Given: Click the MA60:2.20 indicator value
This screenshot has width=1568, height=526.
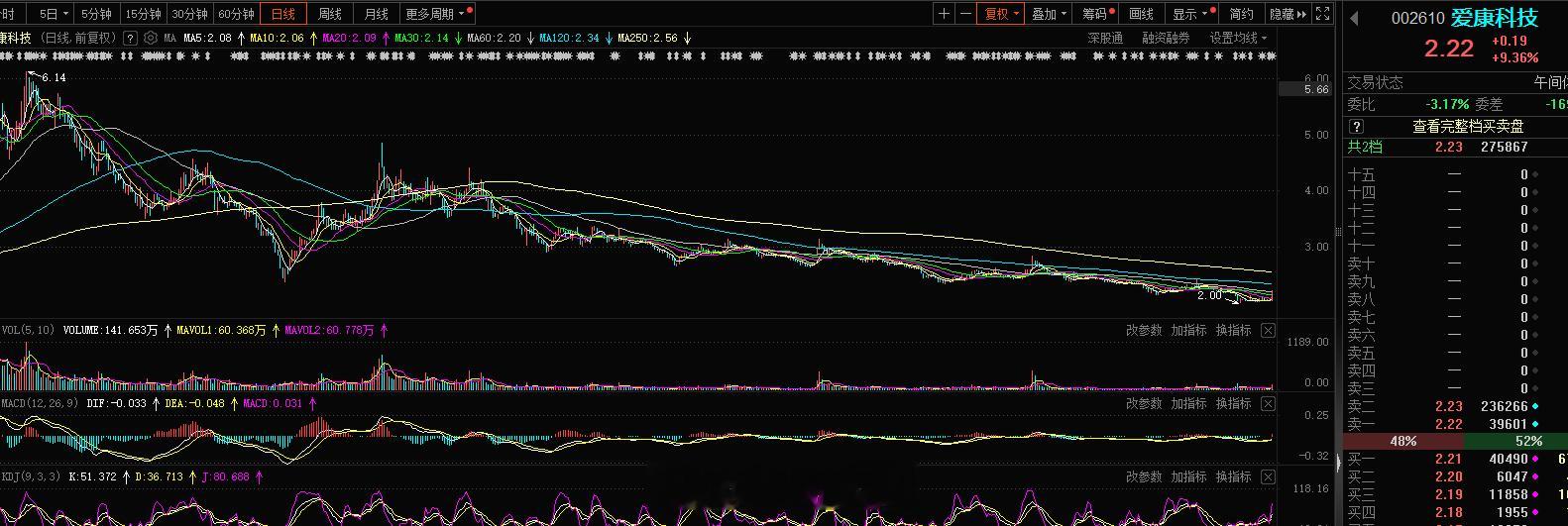Looking at the screenshot, I should (x=494, y=38).
